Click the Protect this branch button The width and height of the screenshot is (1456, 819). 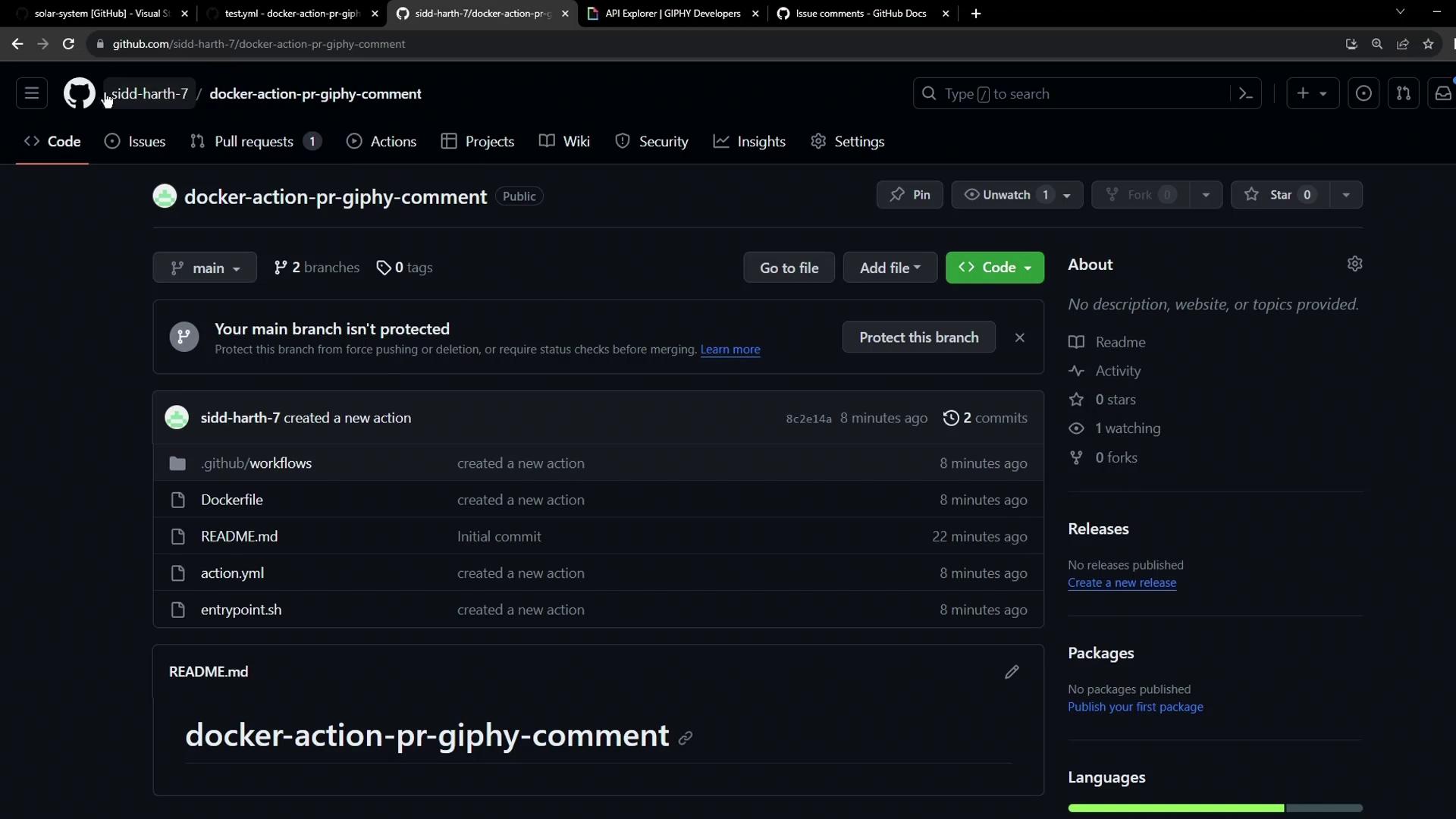click(x=918, y=337)
